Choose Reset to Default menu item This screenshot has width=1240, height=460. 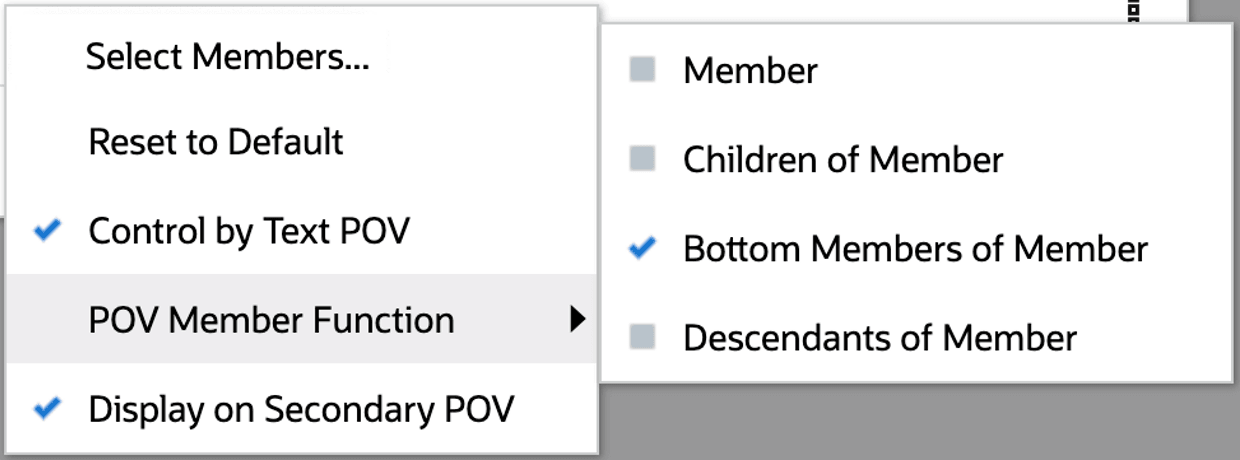[216, 142]
